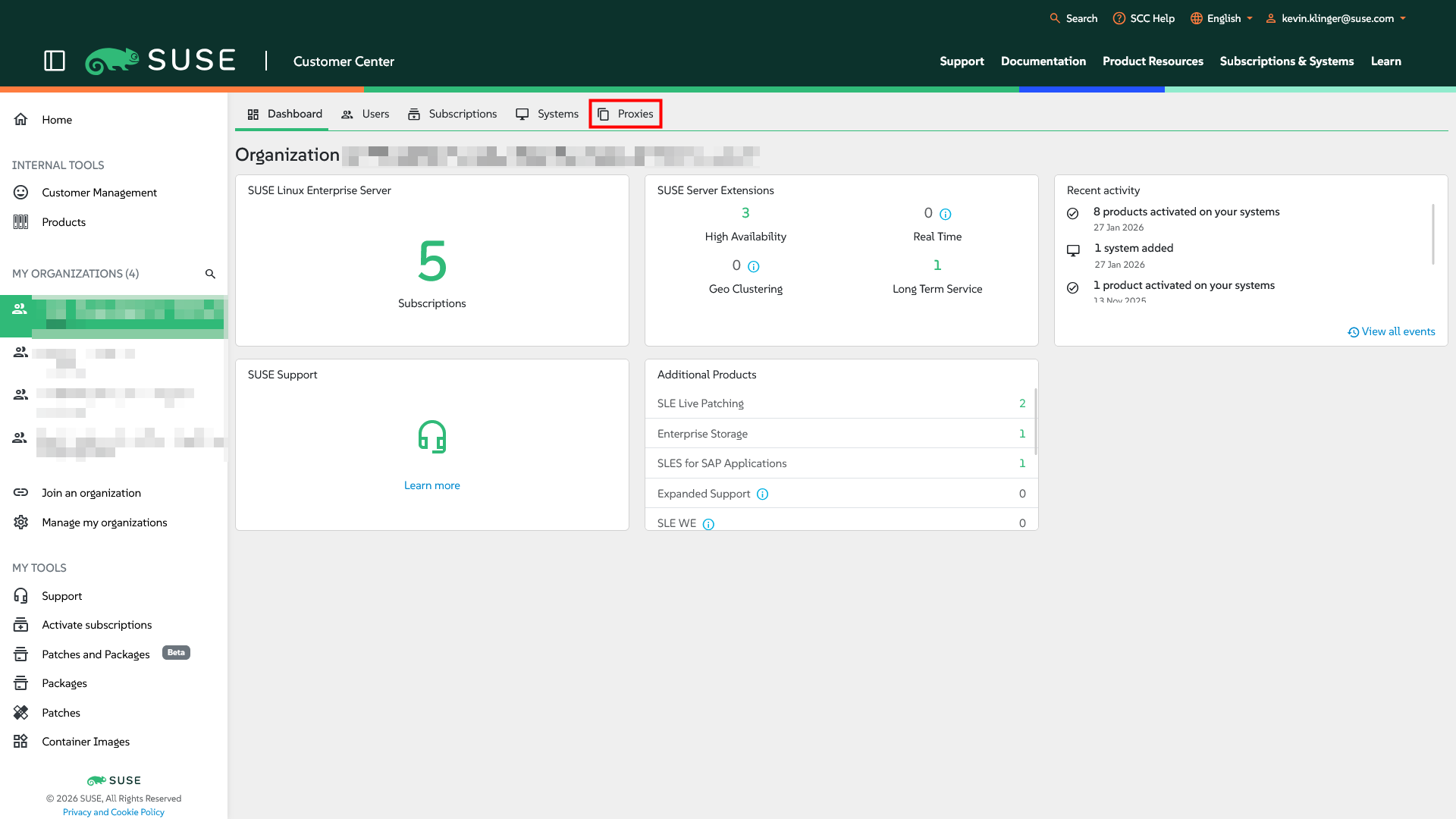Click the SLE WE info icon
Image resolution: width=1456 pixels, height=819 pixels.
point(708,524)
